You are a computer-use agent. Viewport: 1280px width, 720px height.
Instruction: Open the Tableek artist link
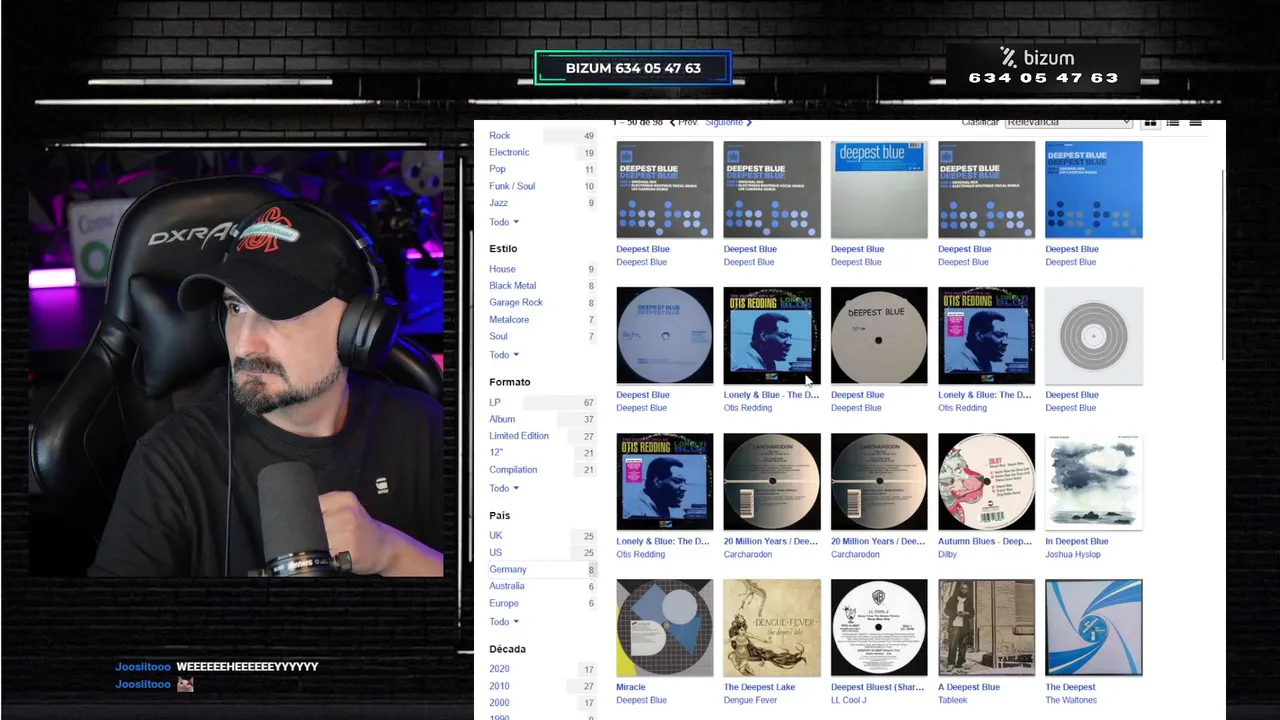tap(953, 700)
